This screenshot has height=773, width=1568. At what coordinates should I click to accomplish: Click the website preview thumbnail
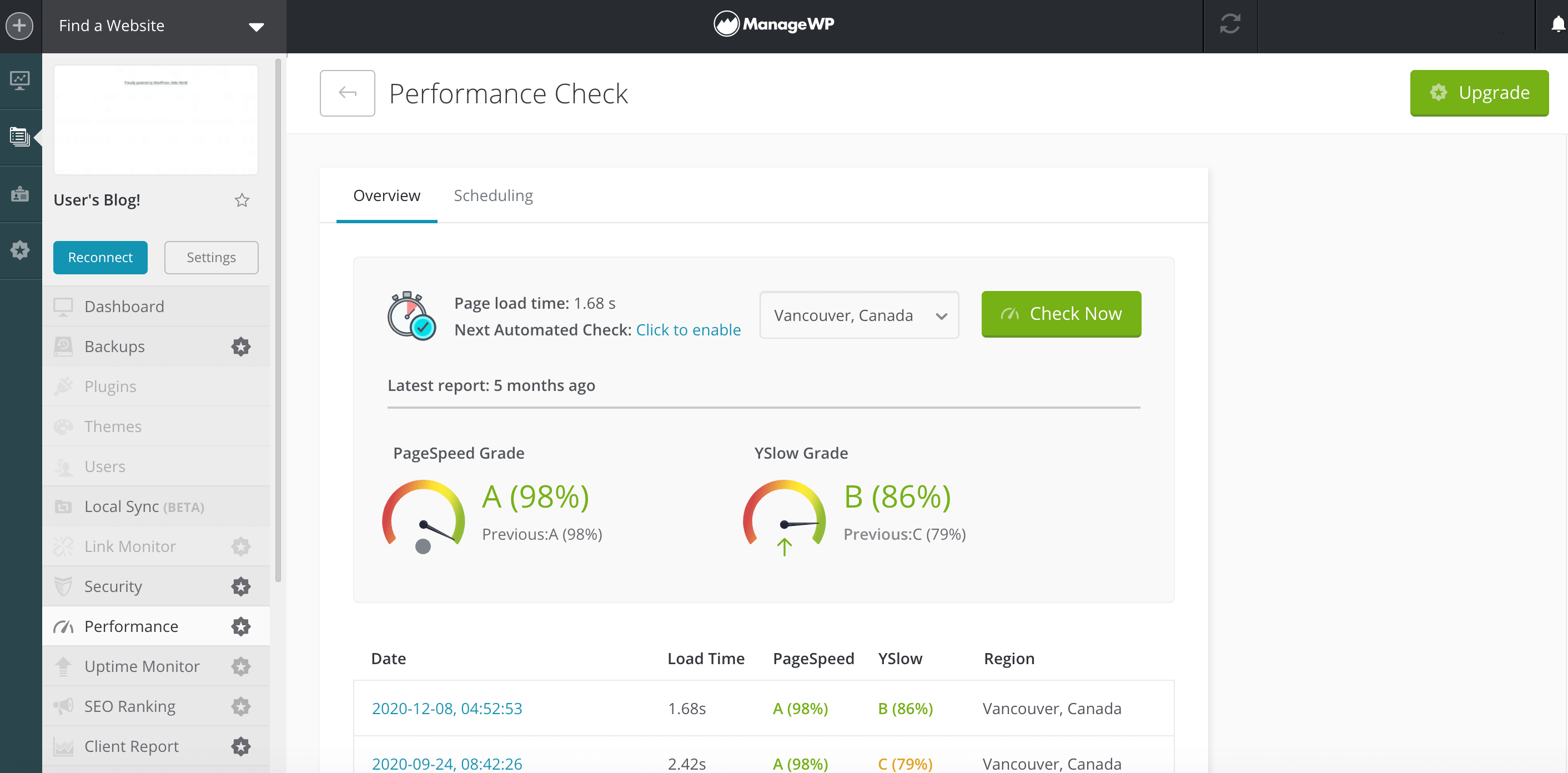point(156,120)
